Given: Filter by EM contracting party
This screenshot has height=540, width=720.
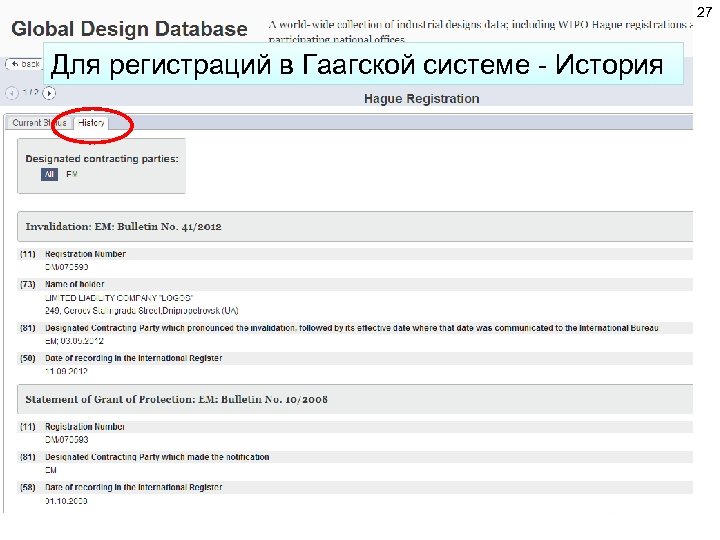Looking at the screenshot, I should pos(72,174).
